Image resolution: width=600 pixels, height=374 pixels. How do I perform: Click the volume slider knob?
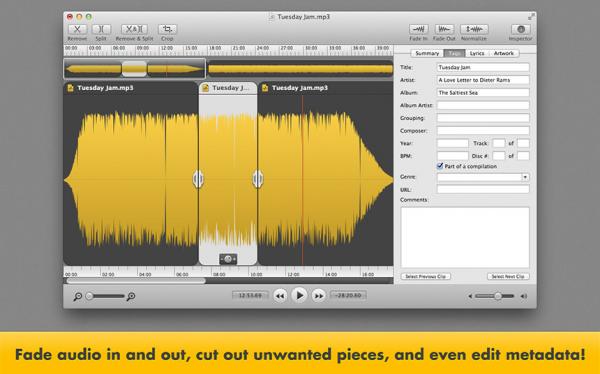click(498, 296)
